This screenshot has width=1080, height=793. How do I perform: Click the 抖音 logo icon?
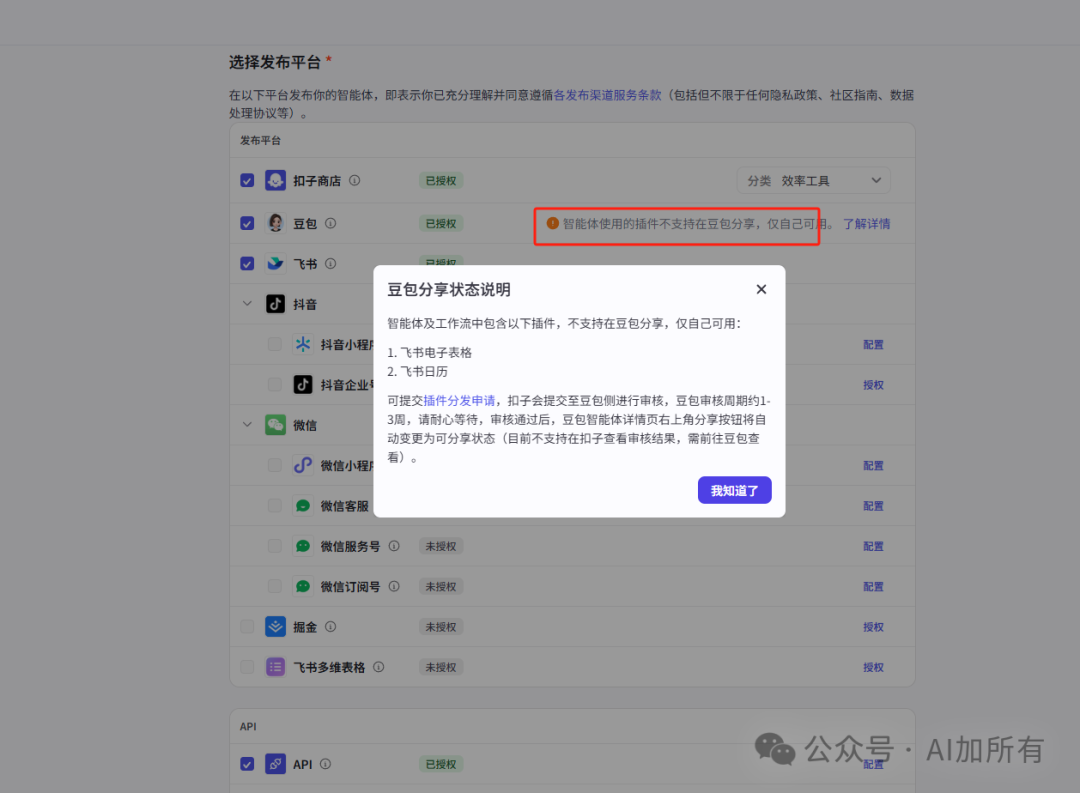point(276,304)
